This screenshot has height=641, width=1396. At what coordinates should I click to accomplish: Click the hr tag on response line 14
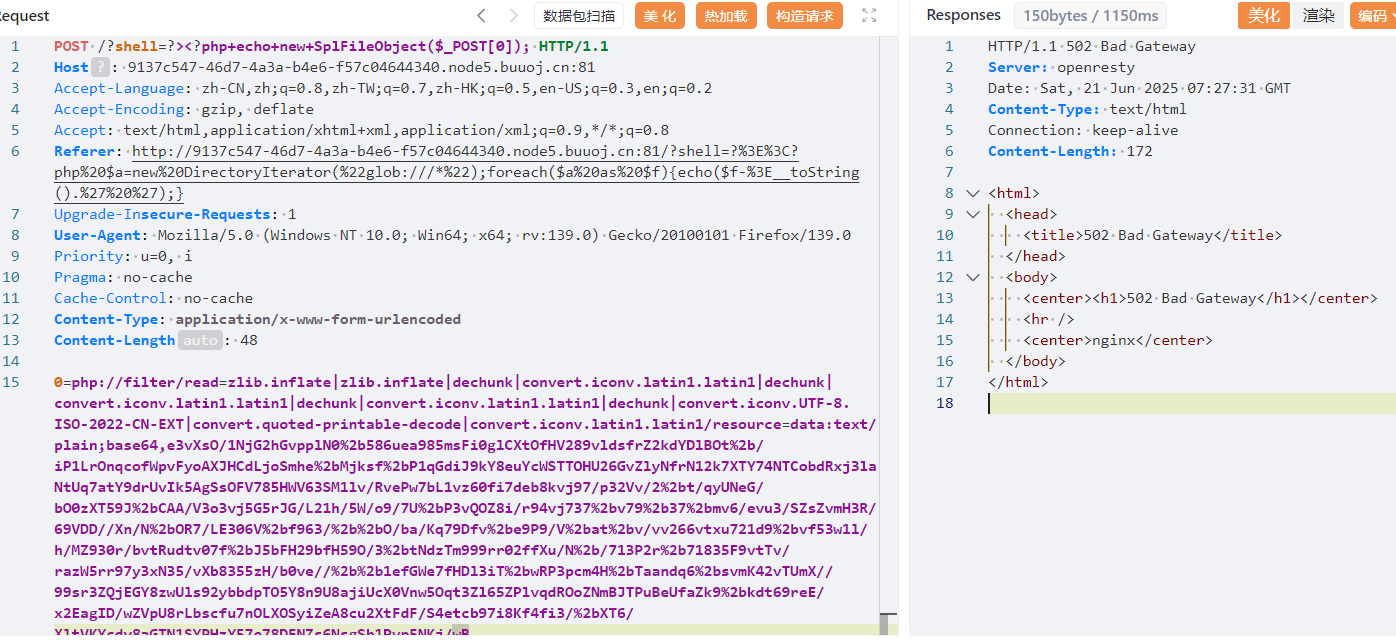1048,319
